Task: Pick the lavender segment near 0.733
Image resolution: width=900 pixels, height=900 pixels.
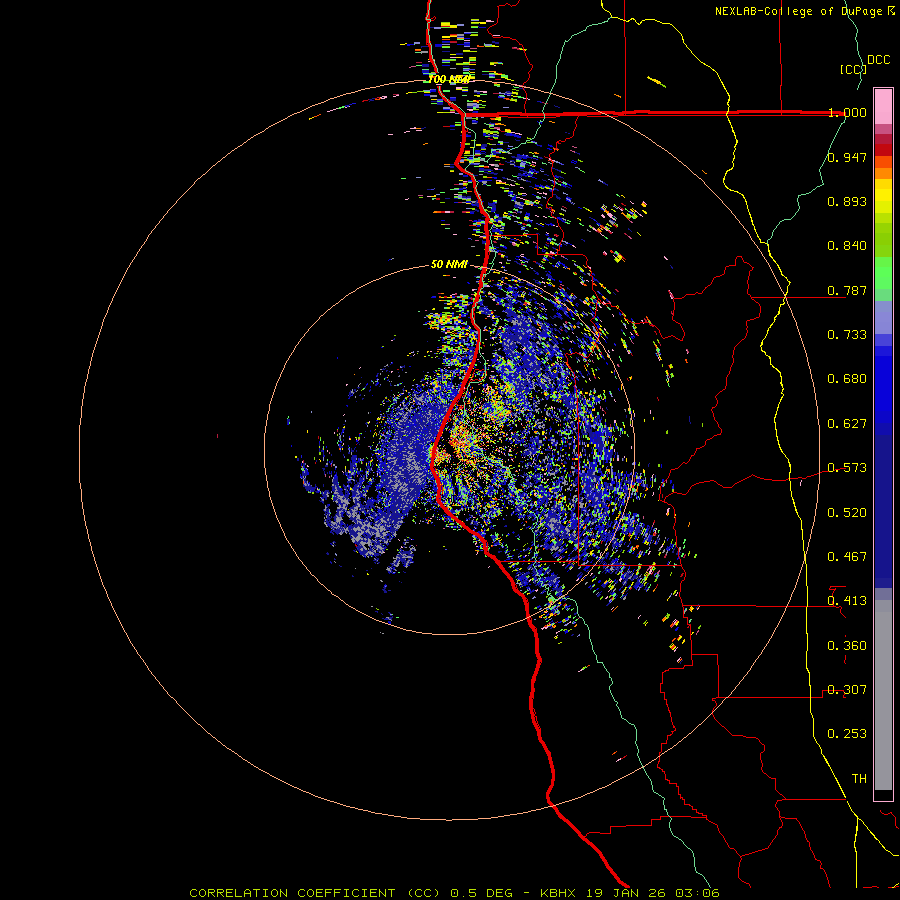Action: [x=883, y=317]
